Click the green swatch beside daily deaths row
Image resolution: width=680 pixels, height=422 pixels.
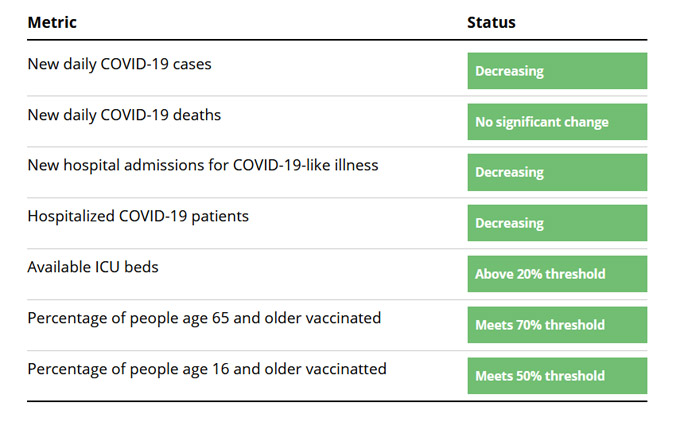(557, 121)
